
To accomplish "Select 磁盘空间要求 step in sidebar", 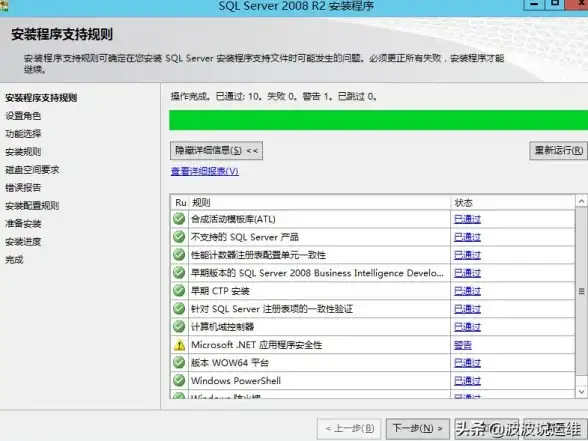I will coord(32,170).
